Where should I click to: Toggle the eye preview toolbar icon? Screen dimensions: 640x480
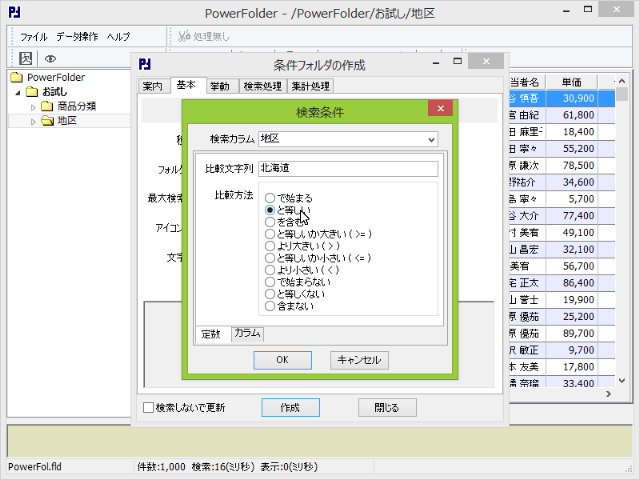tap(50, 59)
